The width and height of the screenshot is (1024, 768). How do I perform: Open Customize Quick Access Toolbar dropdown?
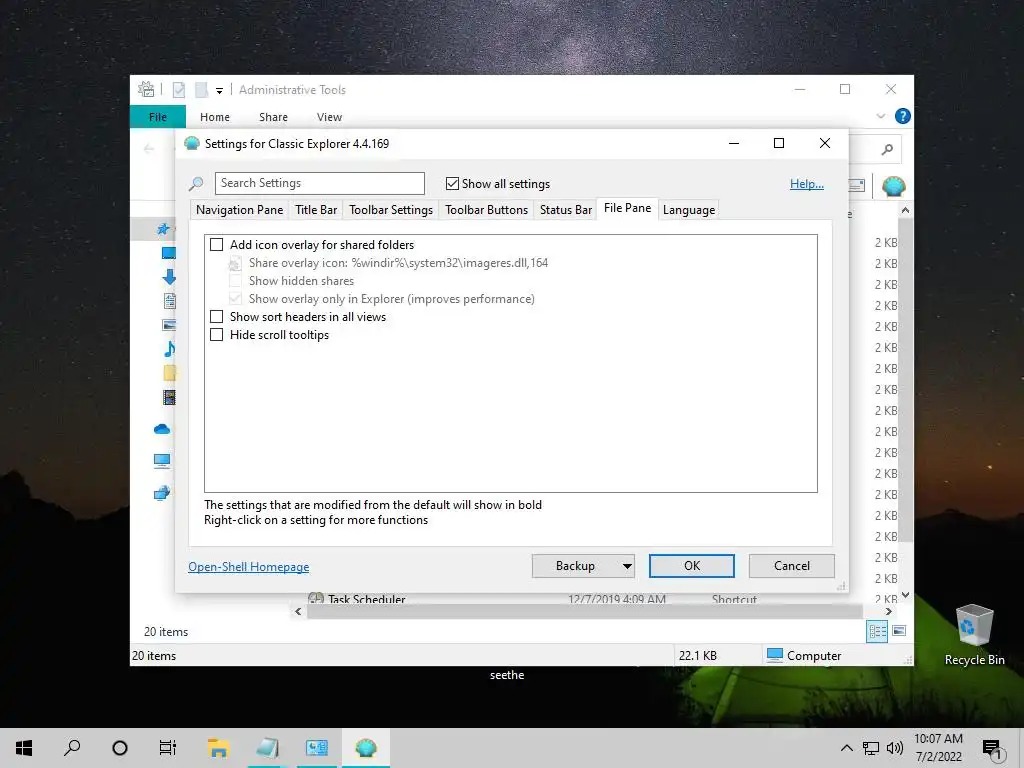[219, 91]
